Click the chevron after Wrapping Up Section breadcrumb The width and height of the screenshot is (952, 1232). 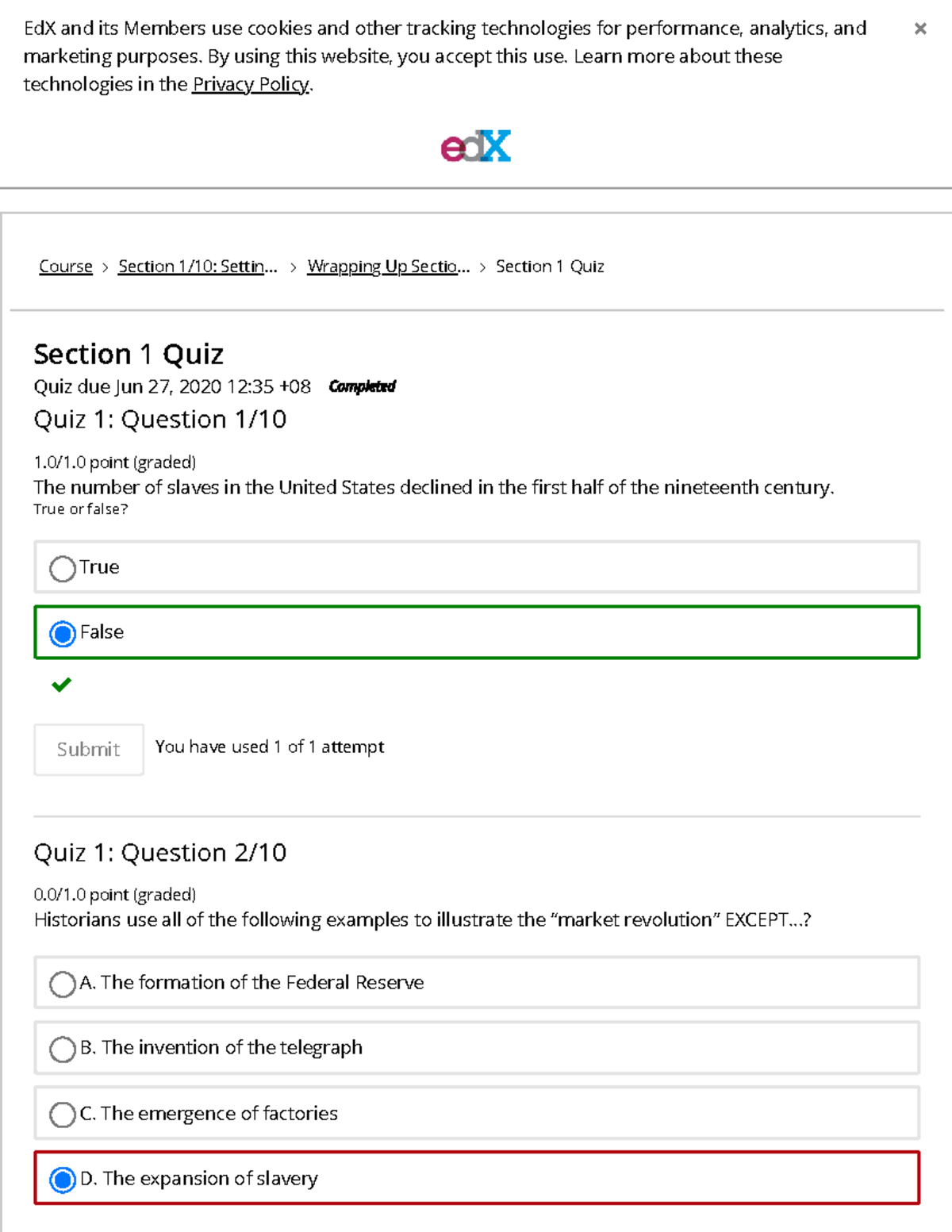pyautogui.click(x=482, y=267)
